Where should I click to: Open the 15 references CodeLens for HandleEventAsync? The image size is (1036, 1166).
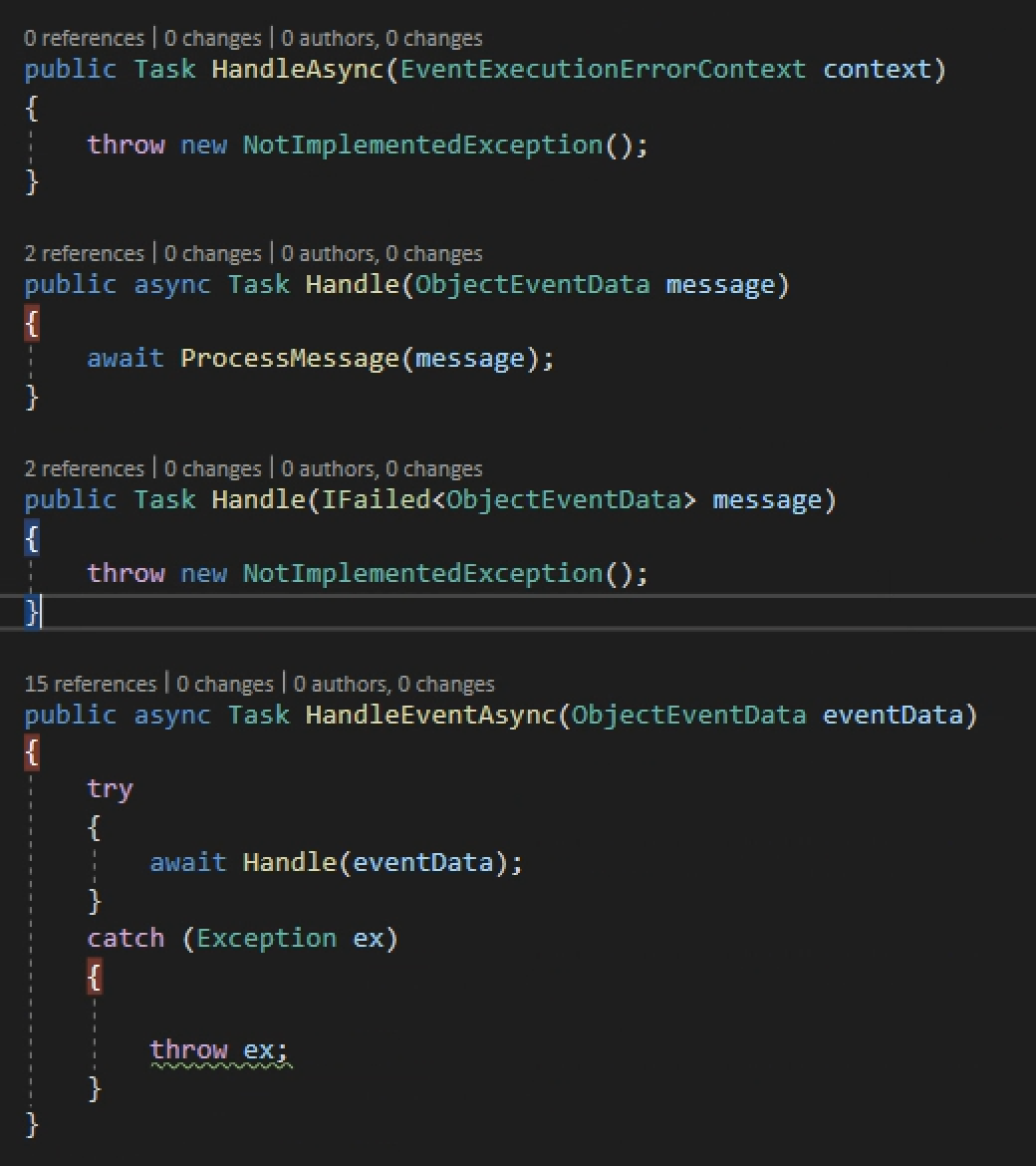pyautogui.click(x=91, y=683)
